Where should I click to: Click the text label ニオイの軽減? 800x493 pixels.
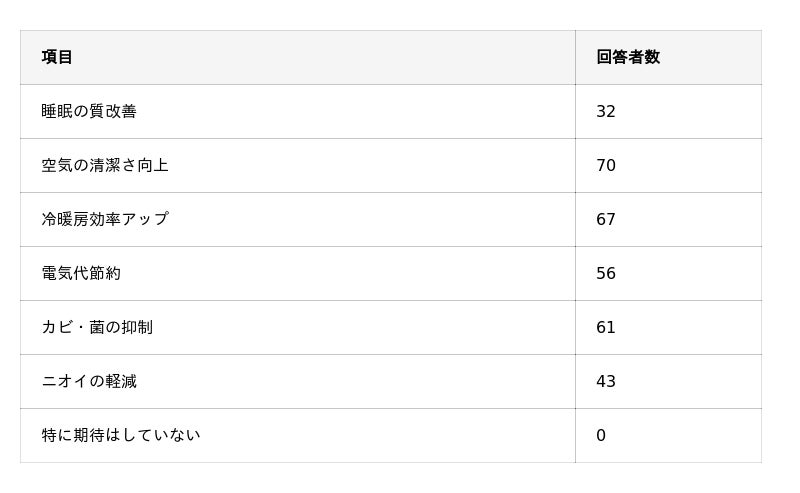[x=89, y=381]
